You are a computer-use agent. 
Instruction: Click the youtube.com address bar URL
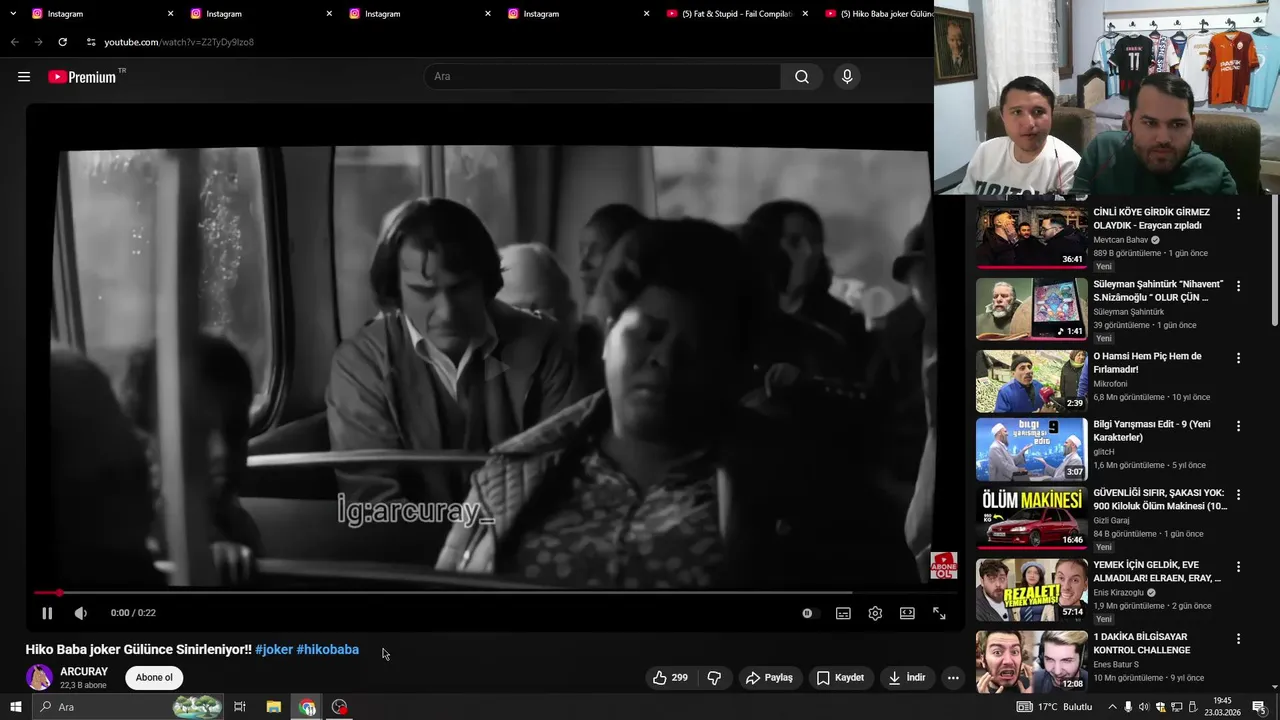[179, 42]
